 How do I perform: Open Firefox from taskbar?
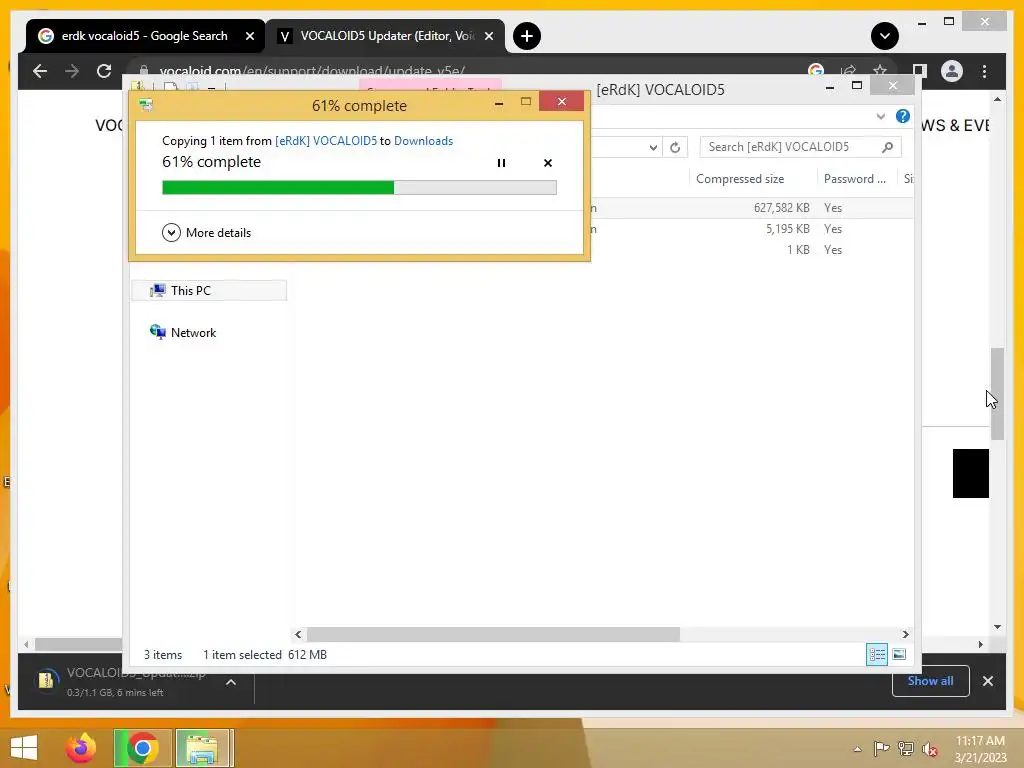(x=81, y=748)
